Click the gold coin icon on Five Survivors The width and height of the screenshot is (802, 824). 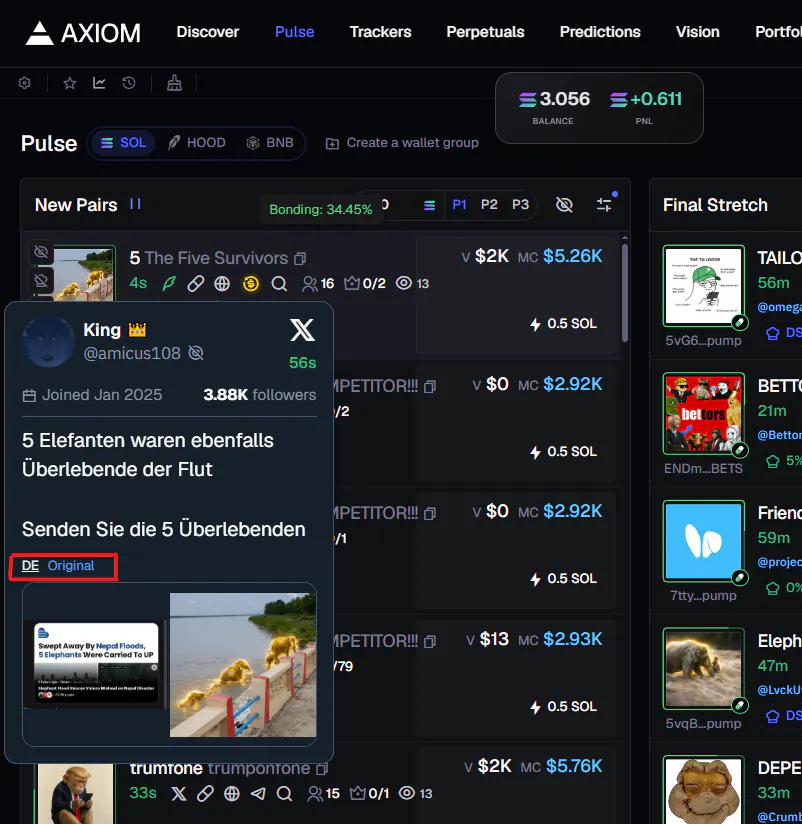[251, 284]
